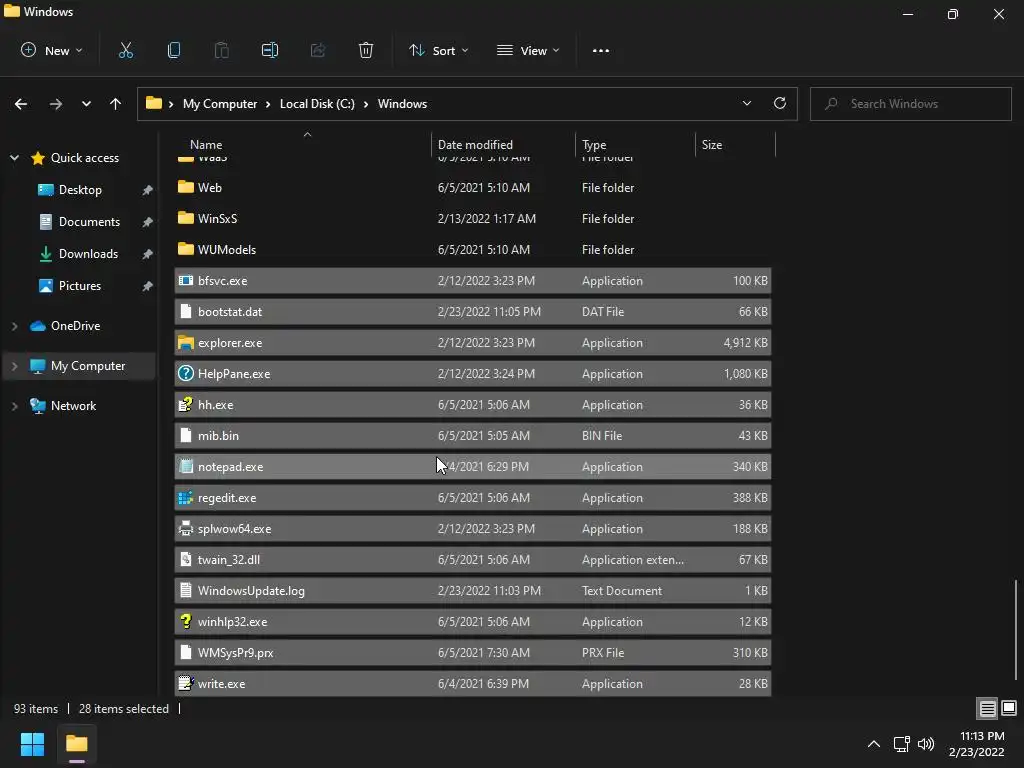This screenshot has height=768, width=1024.
Task: Select Network in navigation pane
Action: pyautogui.click(x=73, y=406)
